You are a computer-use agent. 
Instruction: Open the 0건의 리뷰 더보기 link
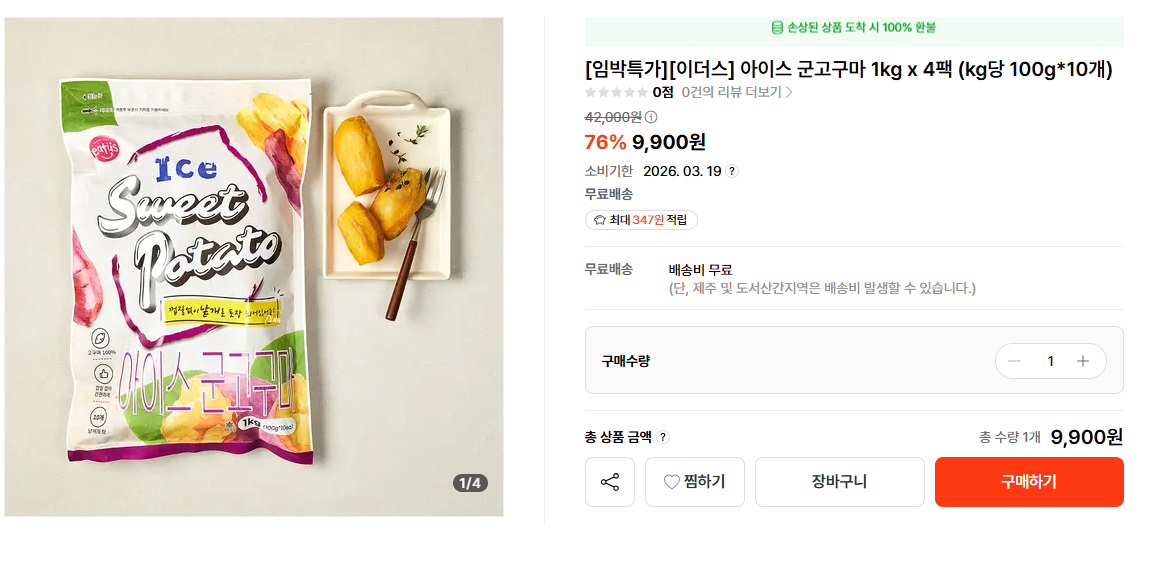coord(737,92)
